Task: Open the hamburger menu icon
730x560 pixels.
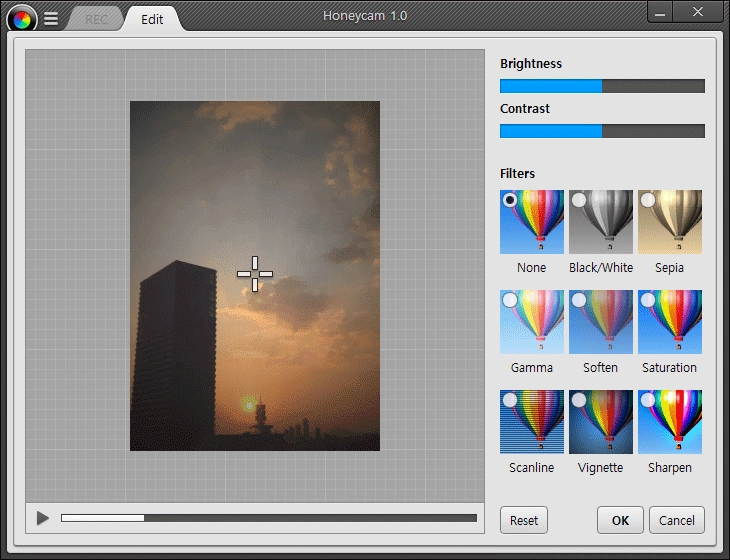Action: pyautogui.click(x=51, y=19)
